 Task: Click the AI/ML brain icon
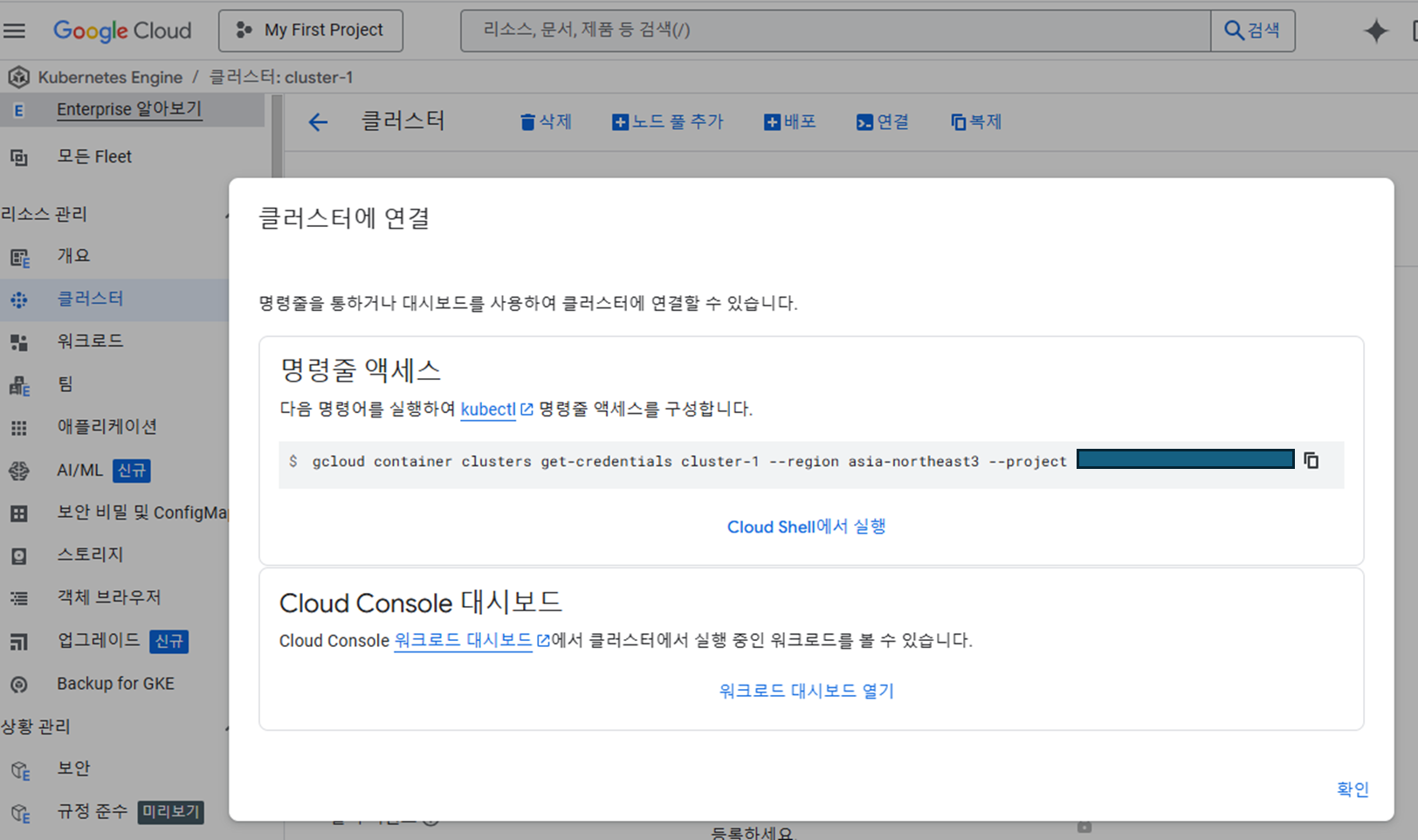pos(18,471)
